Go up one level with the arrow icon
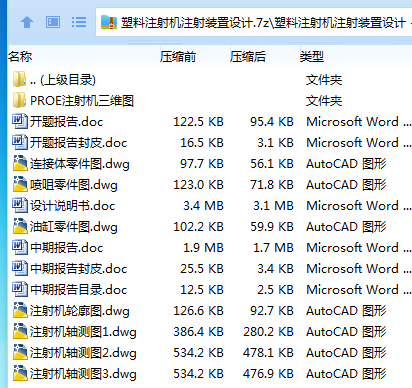The height and width of the screenshot is (388, 412). coord(27,22)
